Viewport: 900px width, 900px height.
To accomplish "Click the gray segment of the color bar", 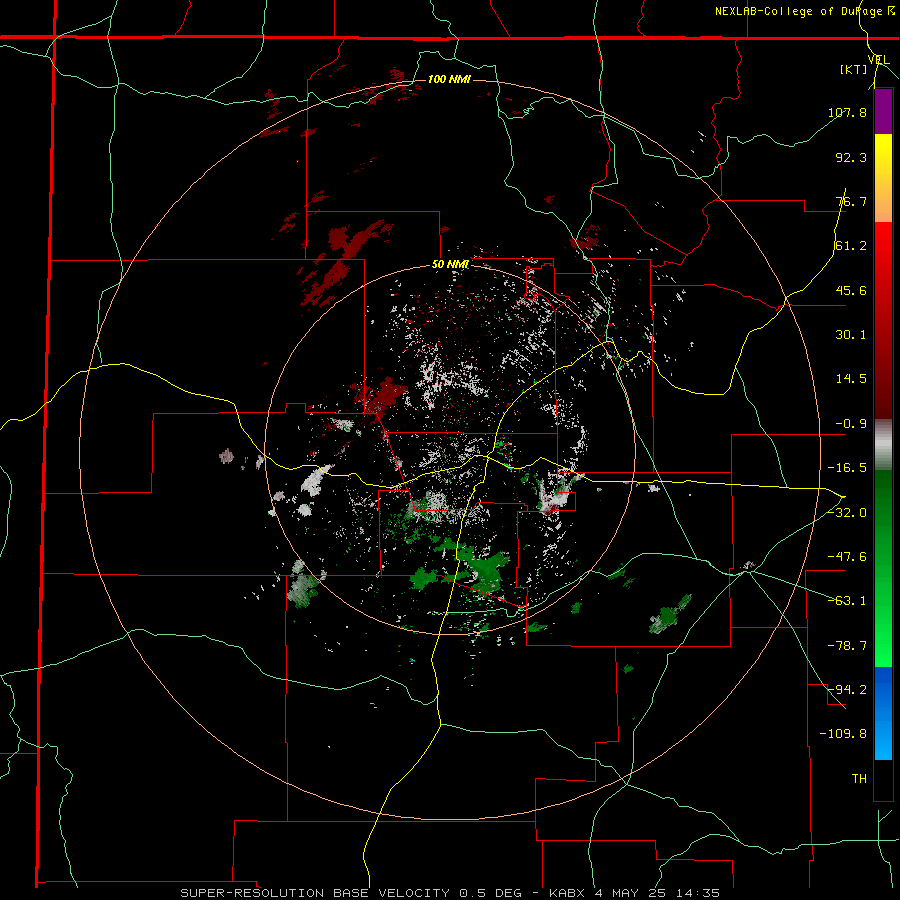I will pyautogui.click(x=883, y=444).
